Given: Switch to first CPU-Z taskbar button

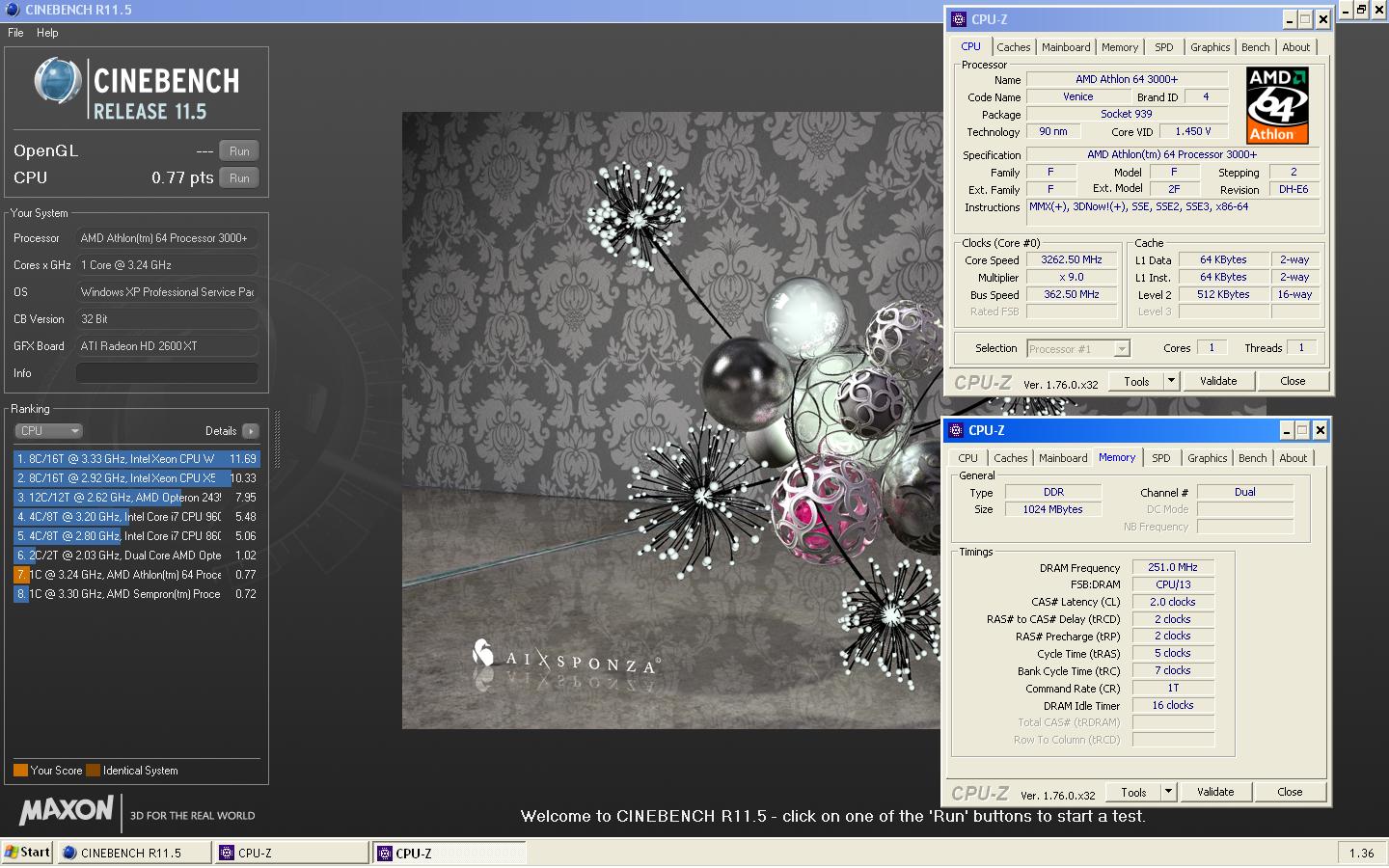Looking at the screenshot, I should [x=291, y=854].
